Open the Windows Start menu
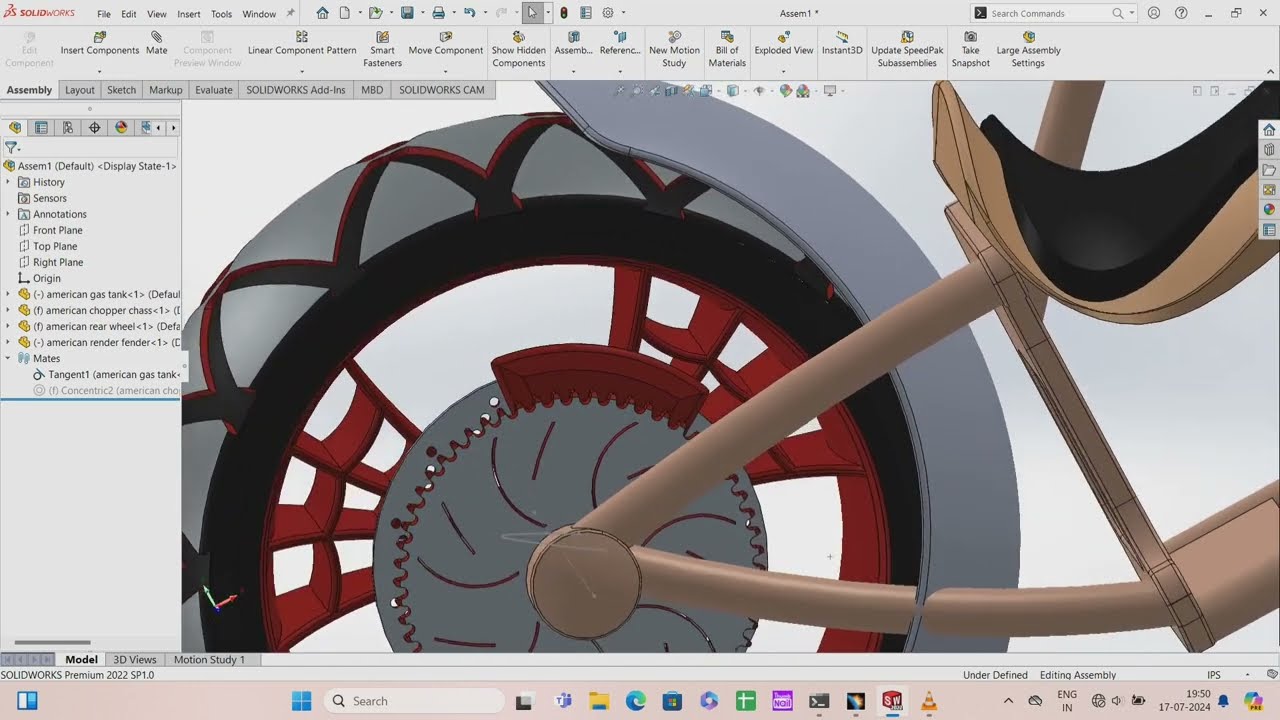 301,701
